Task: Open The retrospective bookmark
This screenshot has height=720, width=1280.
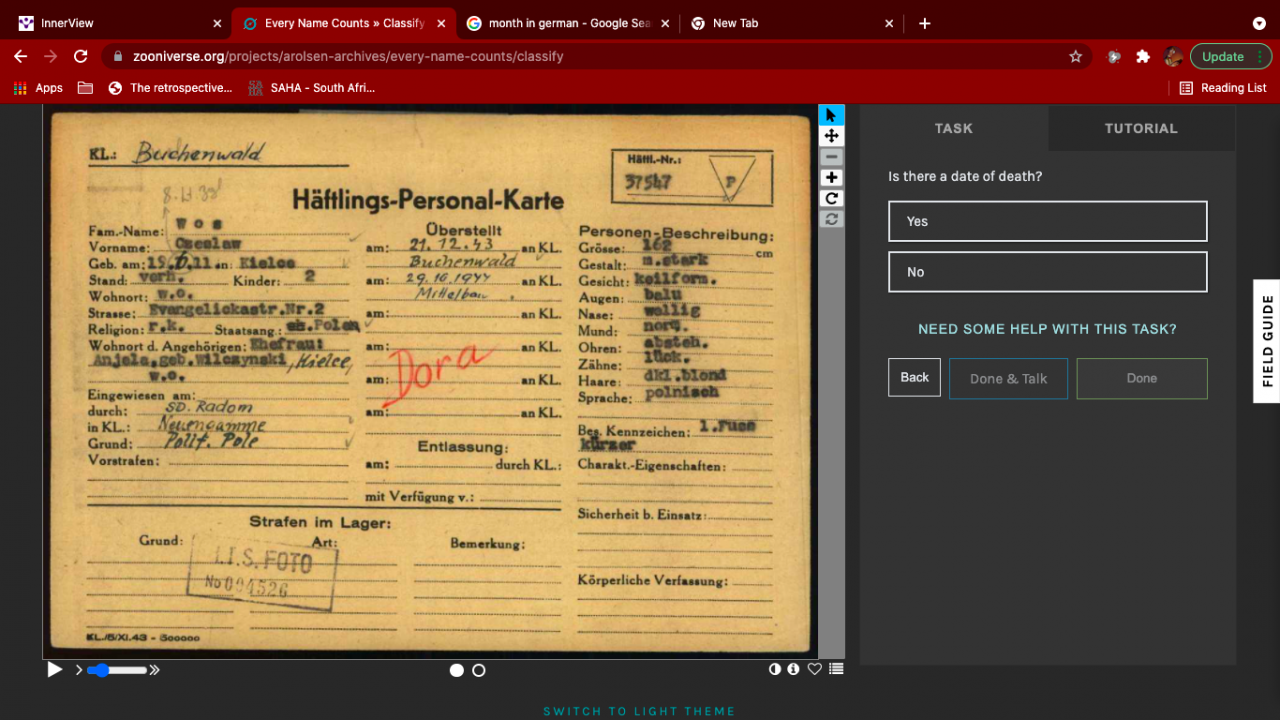Action: click(x=170, y=88)
